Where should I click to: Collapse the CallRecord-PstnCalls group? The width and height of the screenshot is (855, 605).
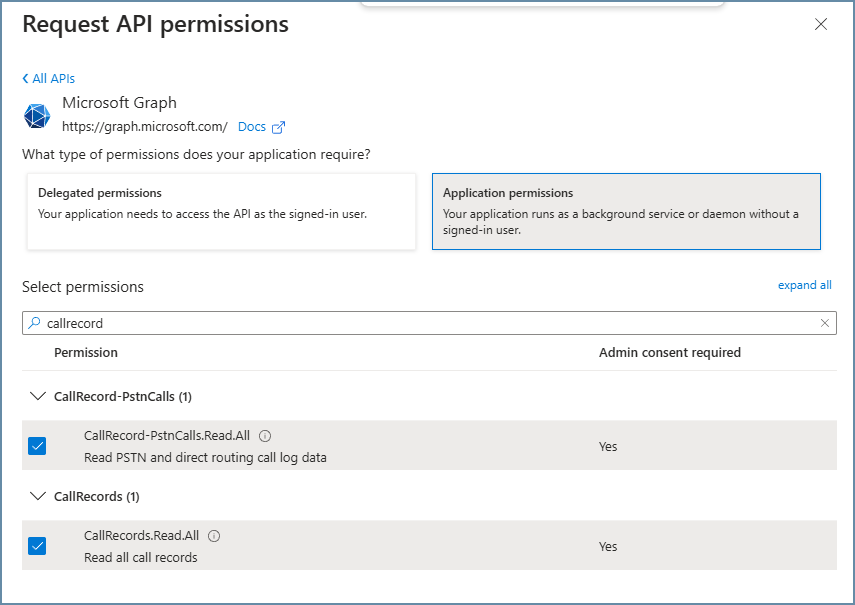(39, 396)
